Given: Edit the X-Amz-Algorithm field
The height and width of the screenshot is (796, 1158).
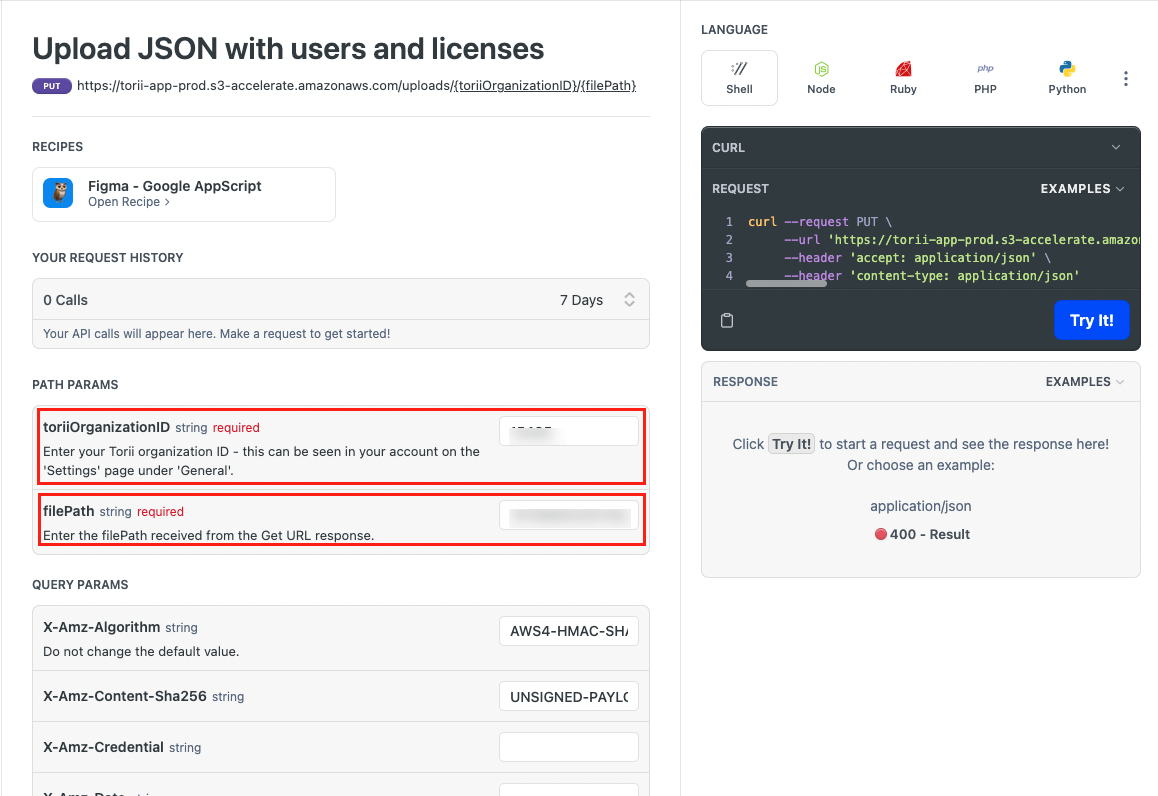Looking at the screenshot, I should (569, 631).
